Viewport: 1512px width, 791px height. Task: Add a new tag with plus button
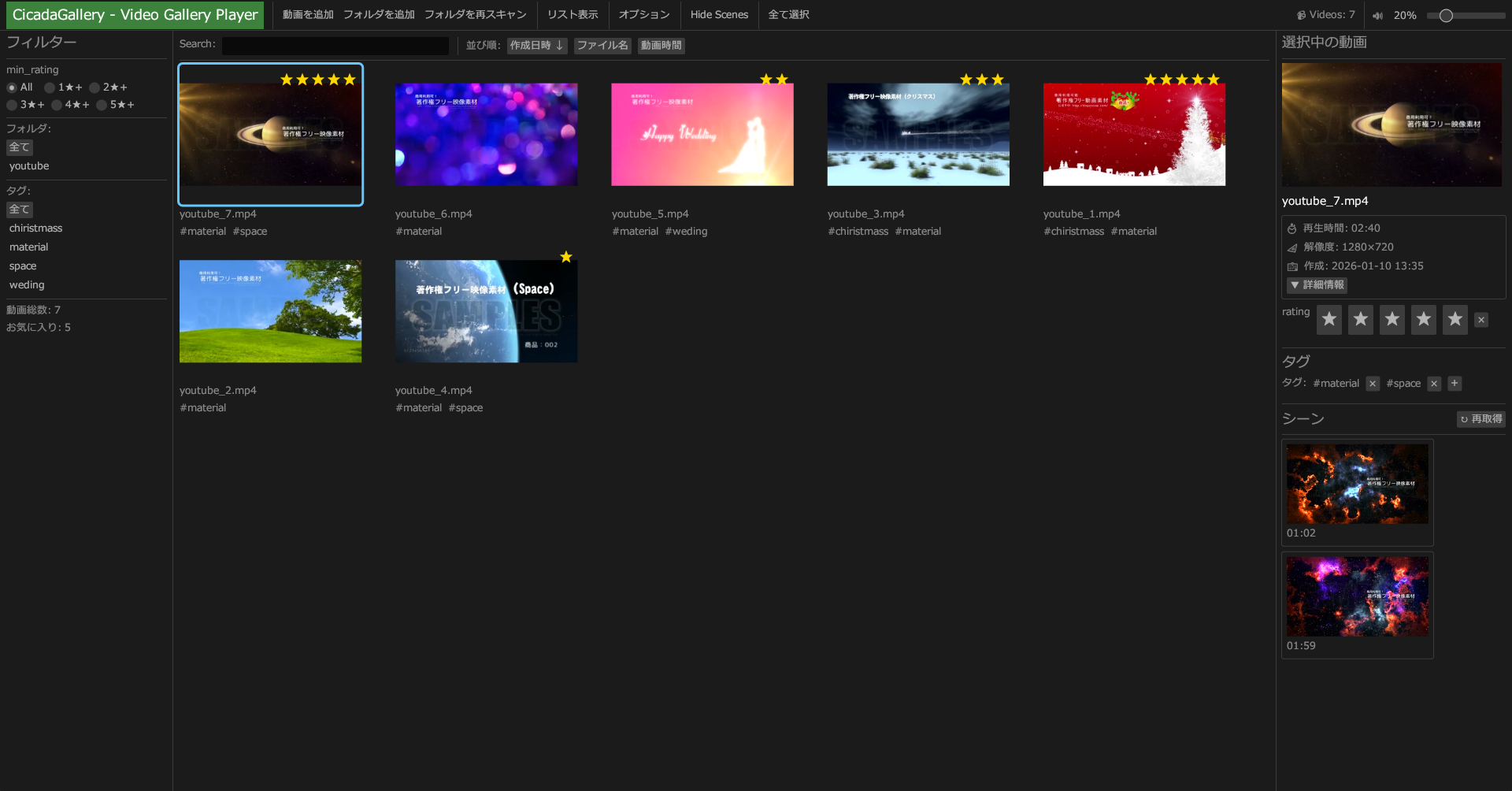[x=1455, y=384]
